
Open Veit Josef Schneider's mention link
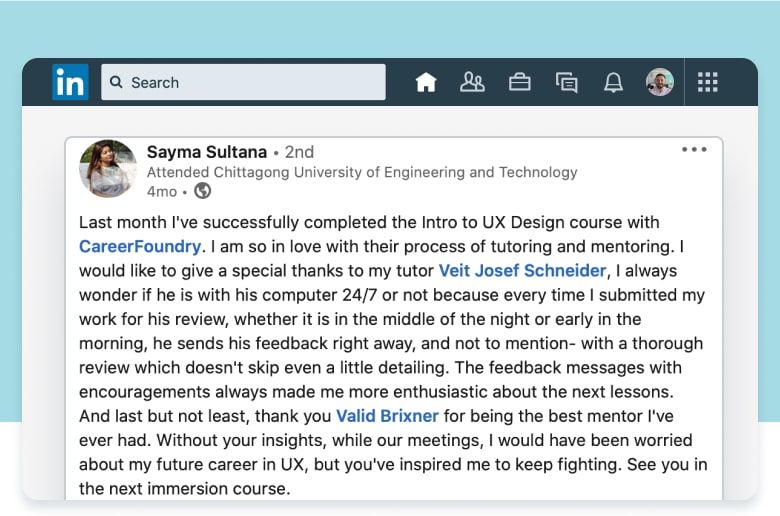point(522,270)
